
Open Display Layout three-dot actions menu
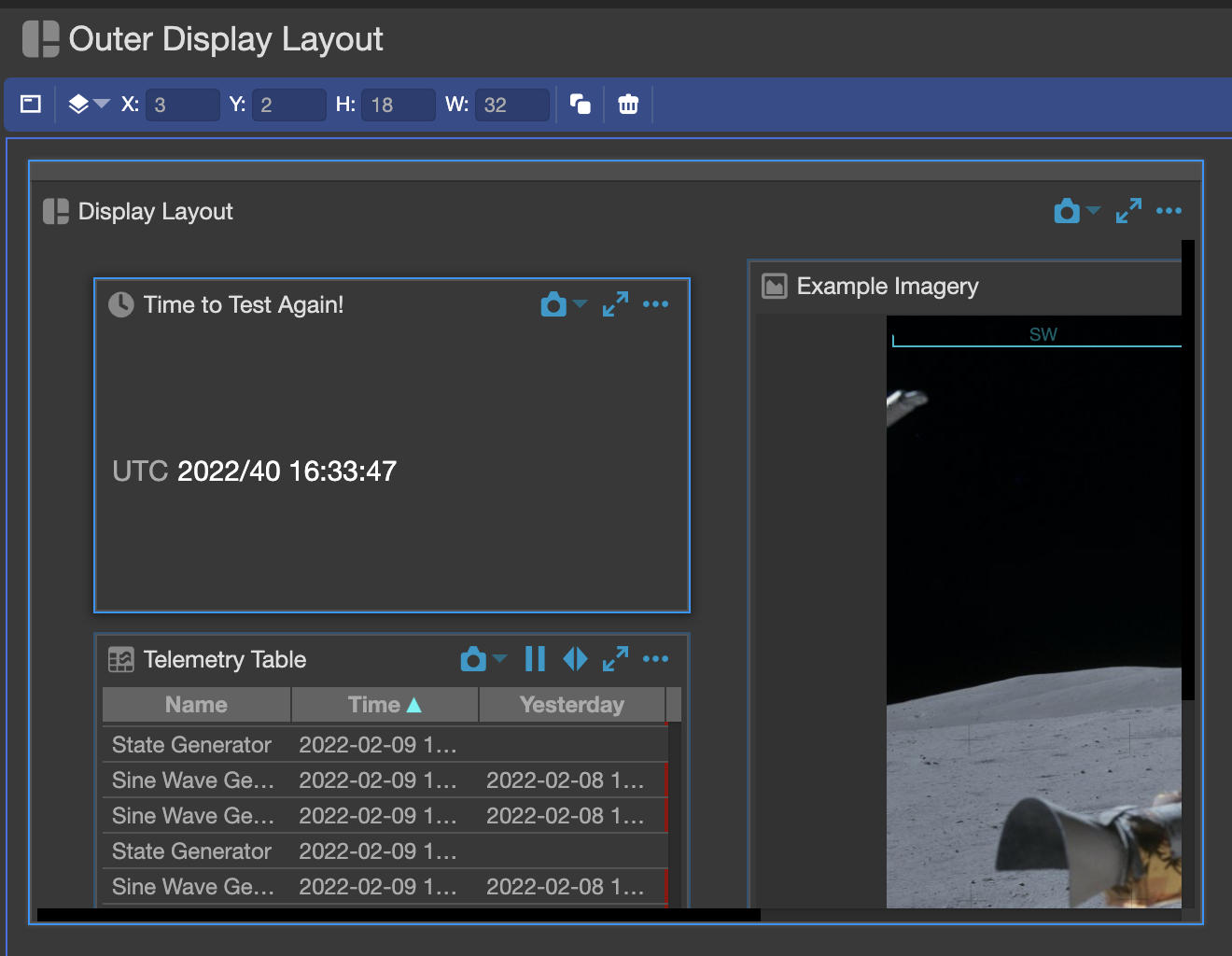[1169, 211]
